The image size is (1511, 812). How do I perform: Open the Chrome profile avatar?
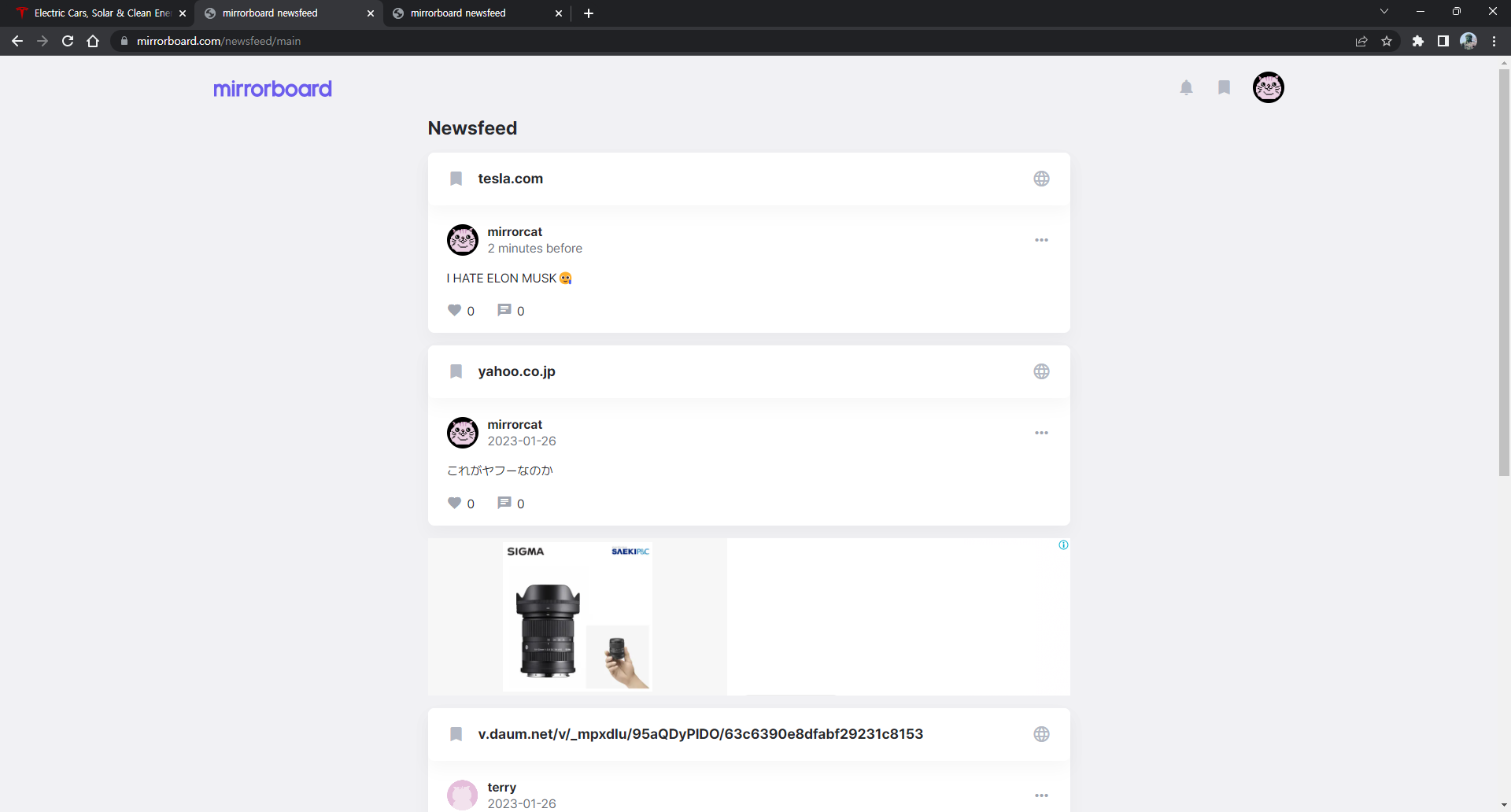[x=1469, y=41]
